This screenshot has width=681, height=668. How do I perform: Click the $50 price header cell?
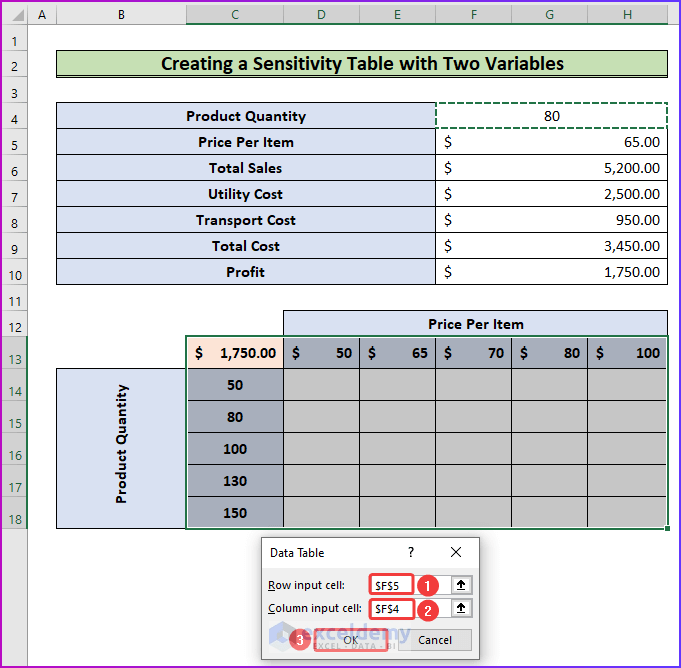coord(321,353)
